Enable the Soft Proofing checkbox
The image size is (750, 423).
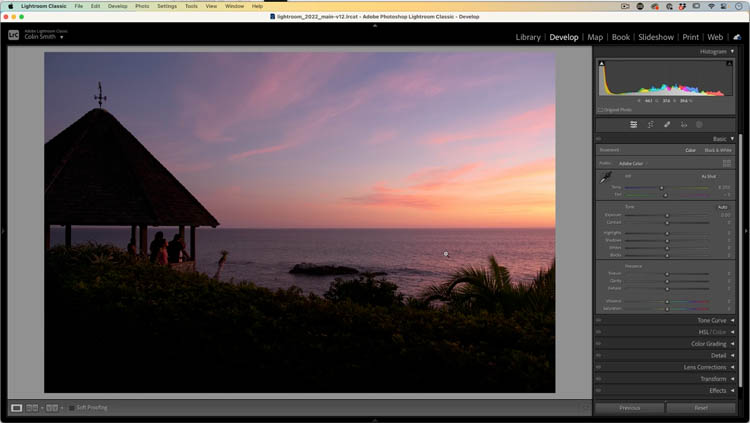(72, 408)
